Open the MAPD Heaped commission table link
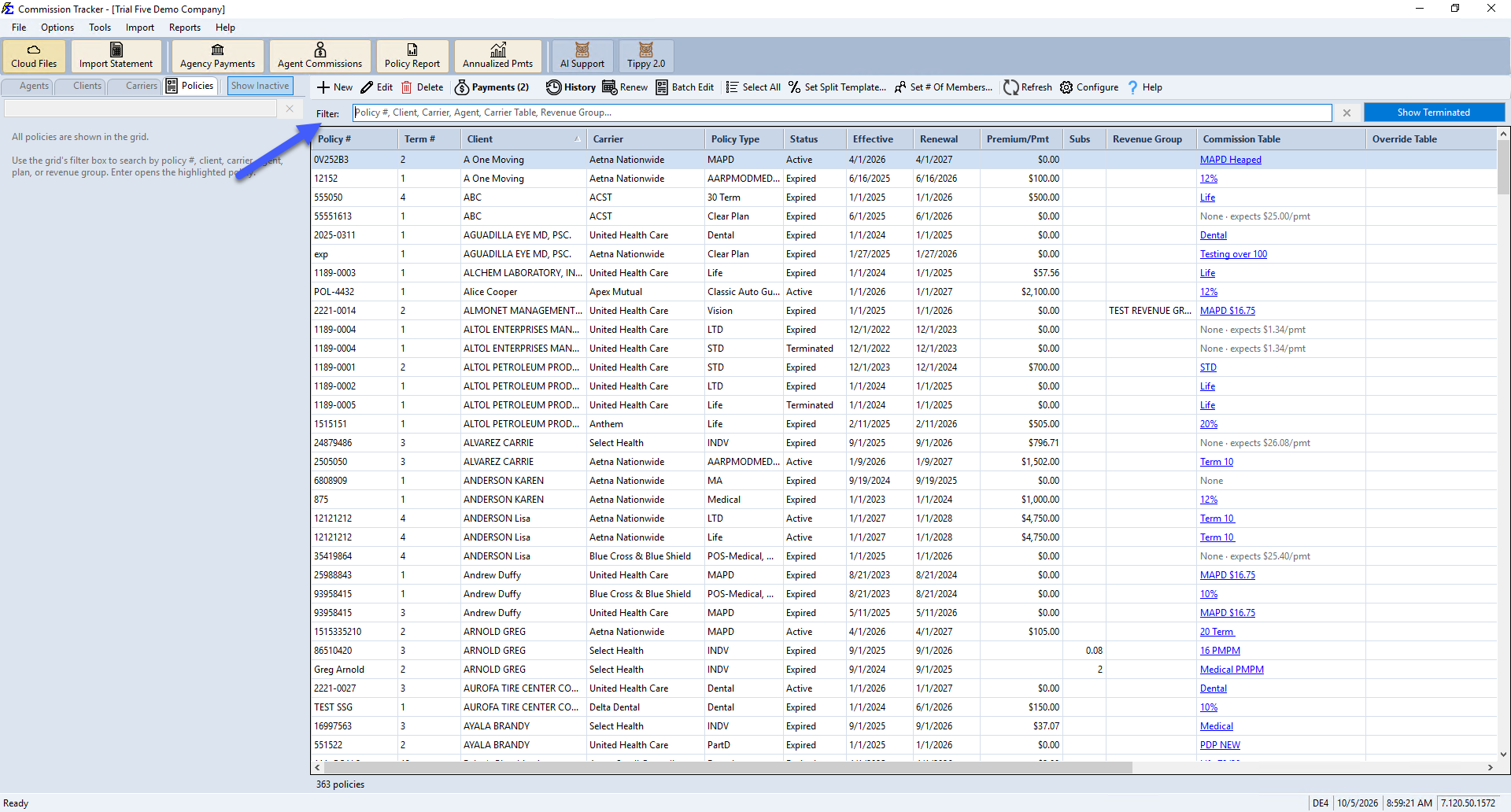 1230,160
